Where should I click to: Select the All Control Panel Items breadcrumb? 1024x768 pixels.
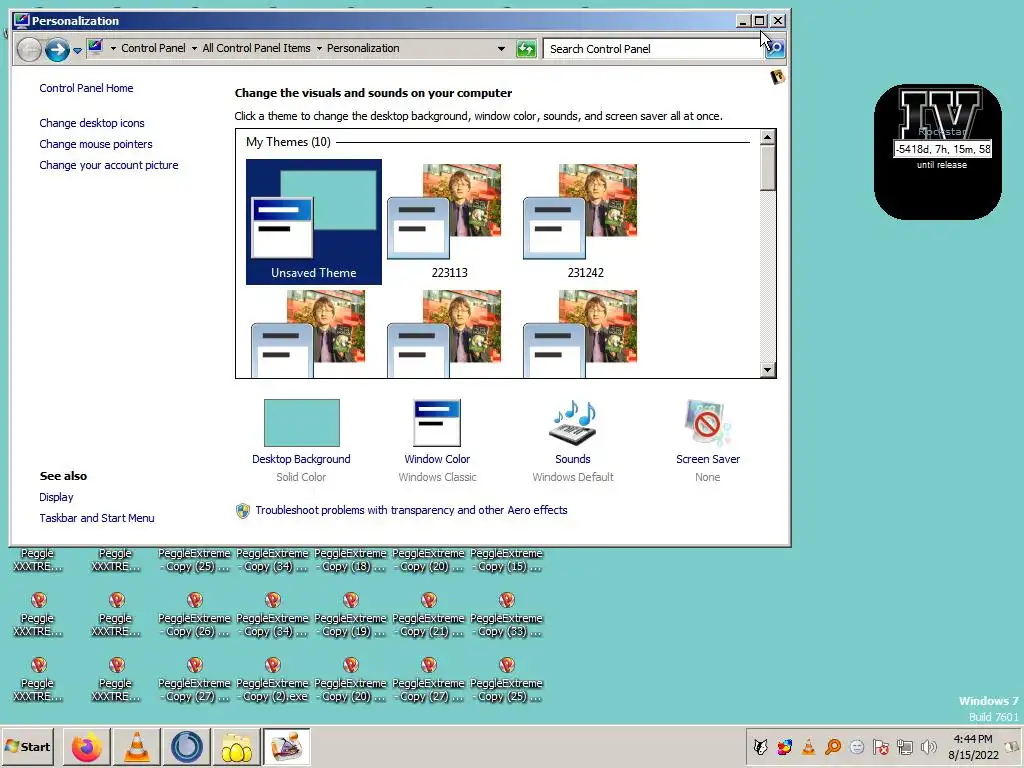point(256,48)
